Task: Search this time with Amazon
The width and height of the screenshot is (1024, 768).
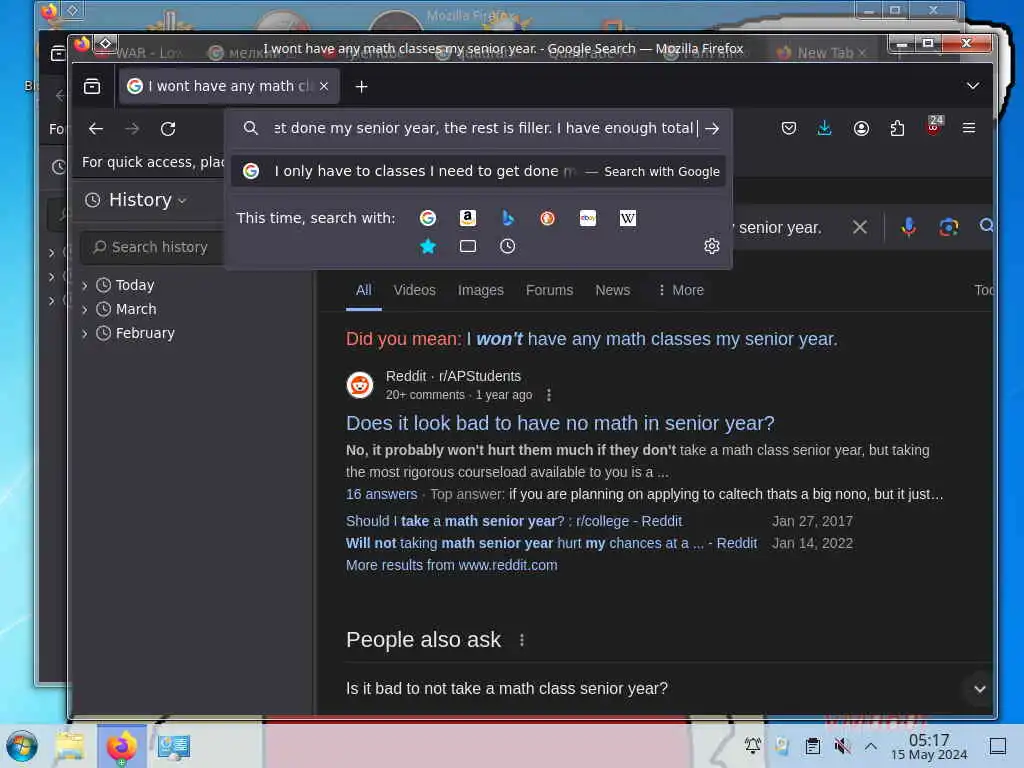Action: (468, 218)
